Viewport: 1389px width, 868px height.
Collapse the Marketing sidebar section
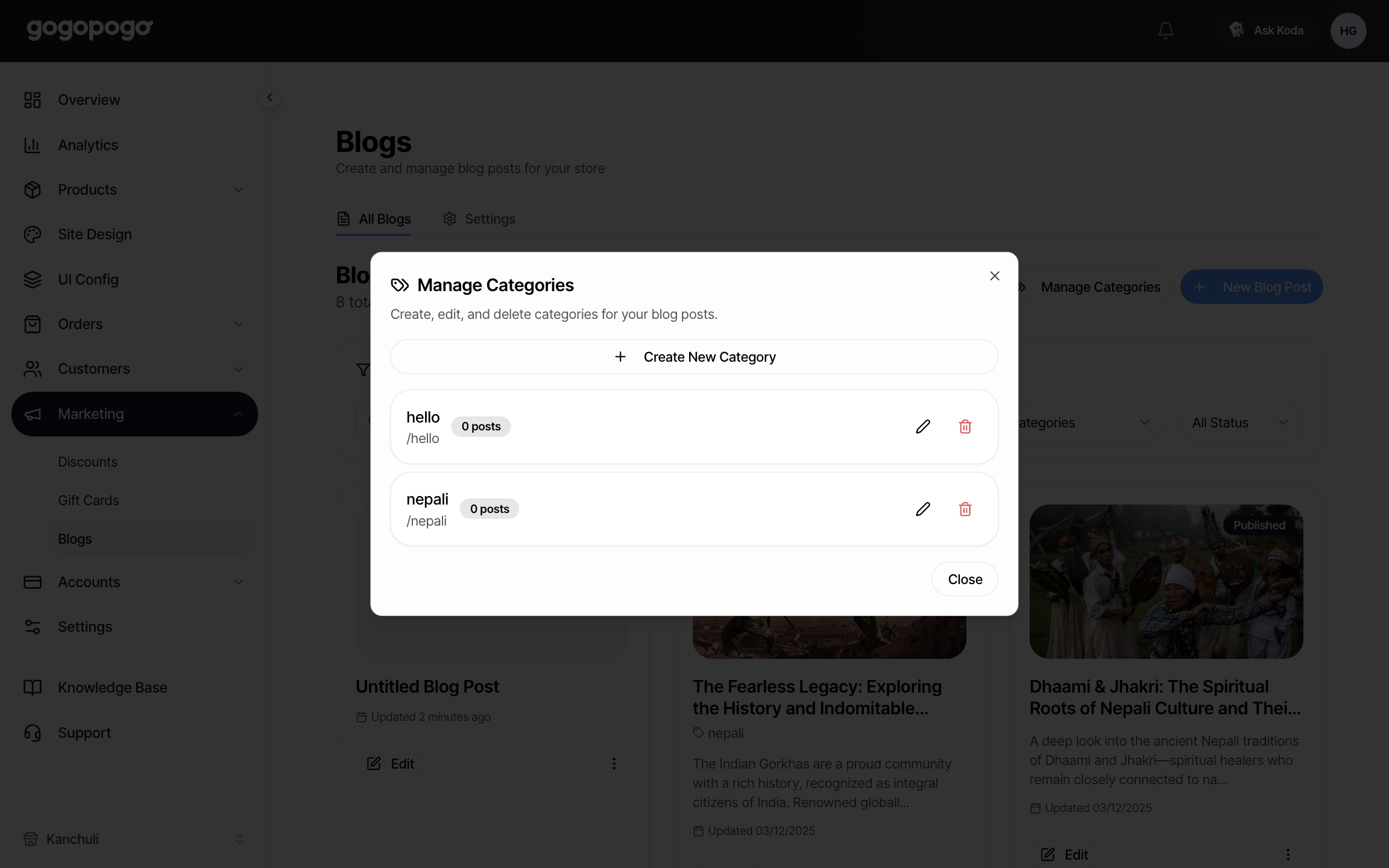coord(134,414)
